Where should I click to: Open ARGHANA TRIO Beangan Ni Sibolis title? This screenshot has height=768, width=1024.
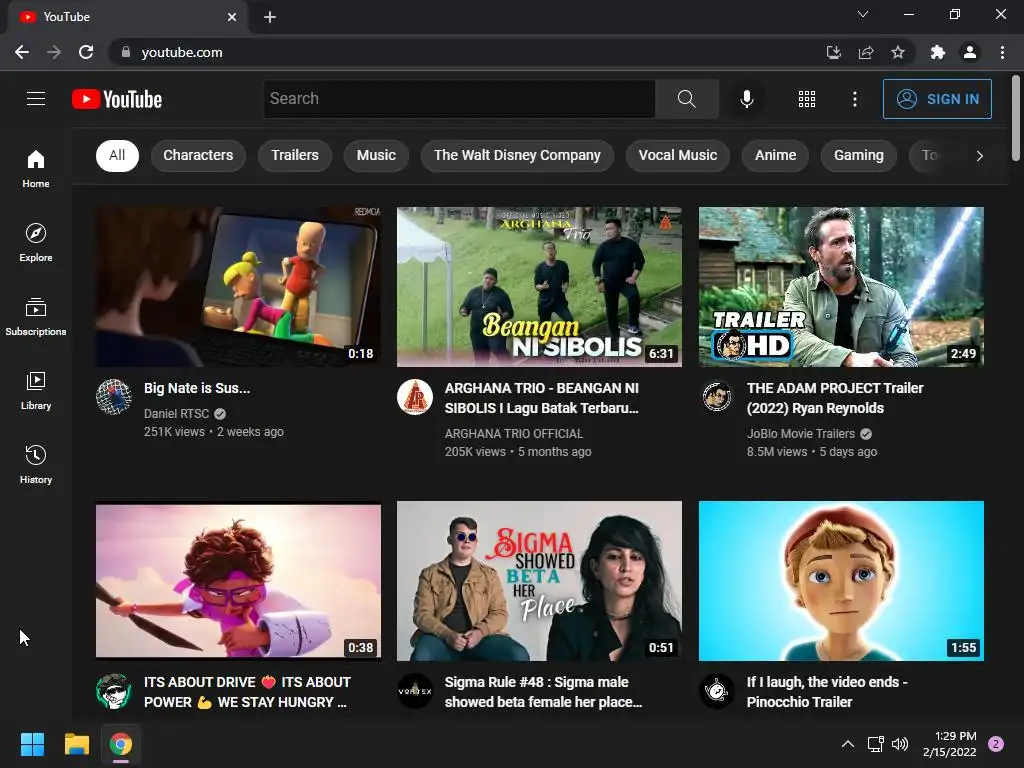[x=541, y=398]
